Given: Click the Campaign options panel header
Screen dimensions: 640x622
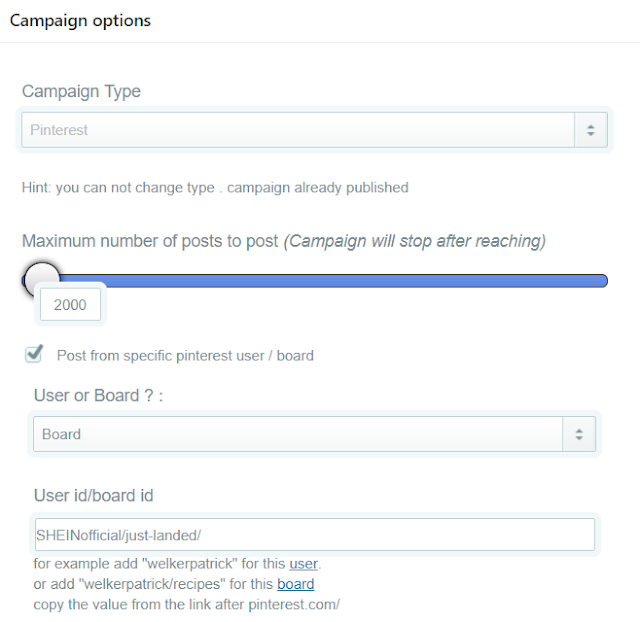Looking at the screenshot, I should coord(80,20).
